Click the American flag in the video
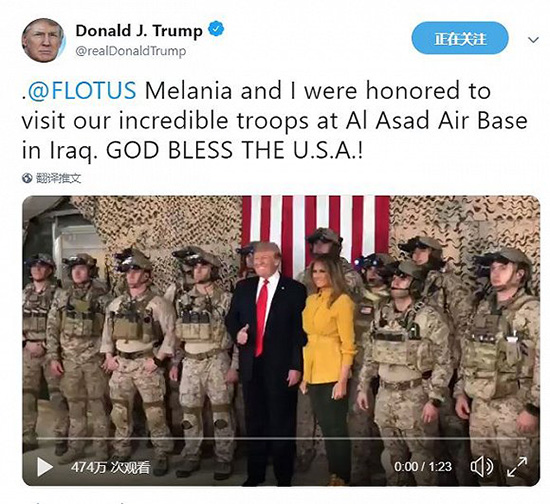Image resolution: width=550 pixels, height=504 pixels. (x=316, y=228)
